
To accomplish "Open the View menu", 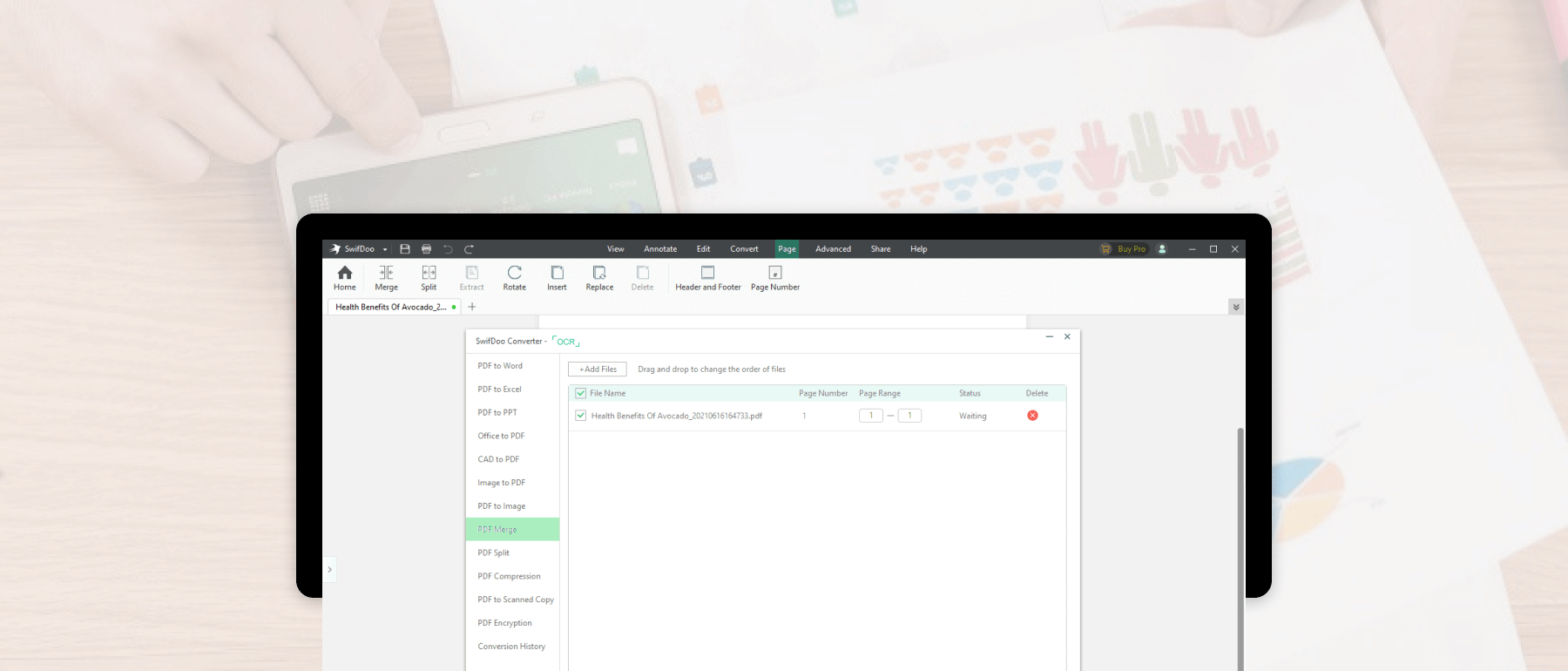I will coord(616,249).
